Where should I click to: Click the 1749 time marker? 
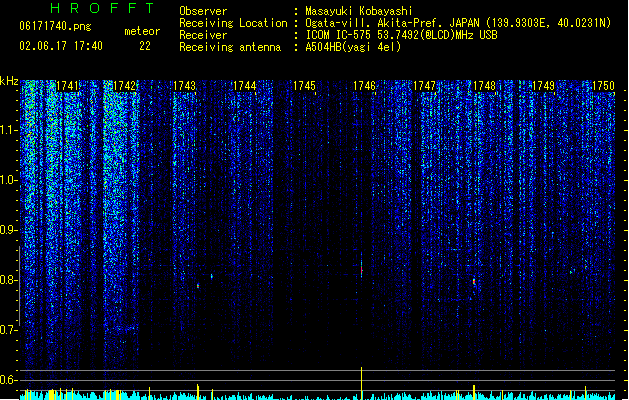(x=543, y=86)
